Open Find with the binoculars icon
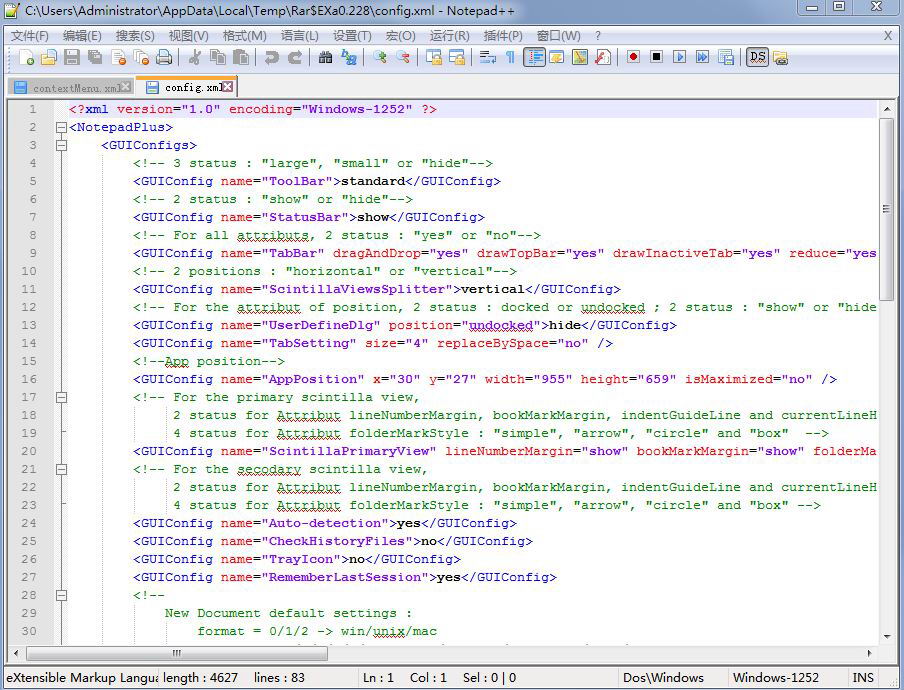Viewport: 904px width, 690px height. [325, 57]
